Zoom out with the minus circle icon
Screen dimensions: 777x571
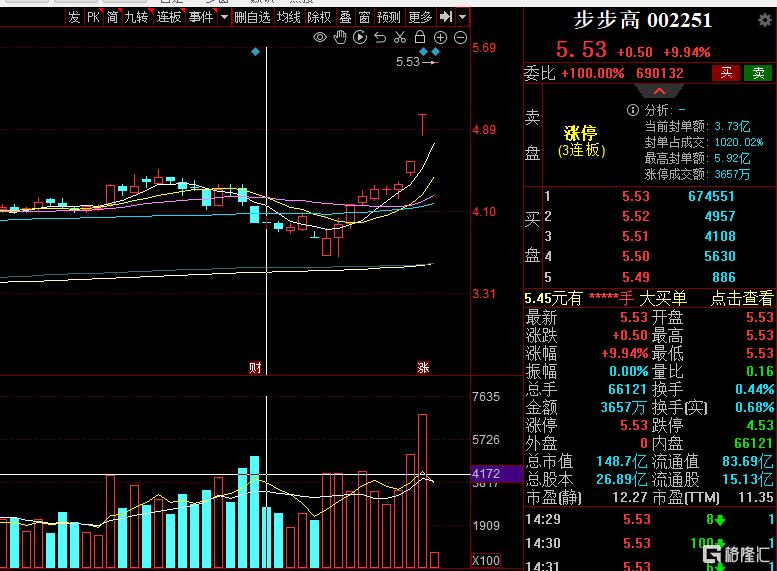460,37
